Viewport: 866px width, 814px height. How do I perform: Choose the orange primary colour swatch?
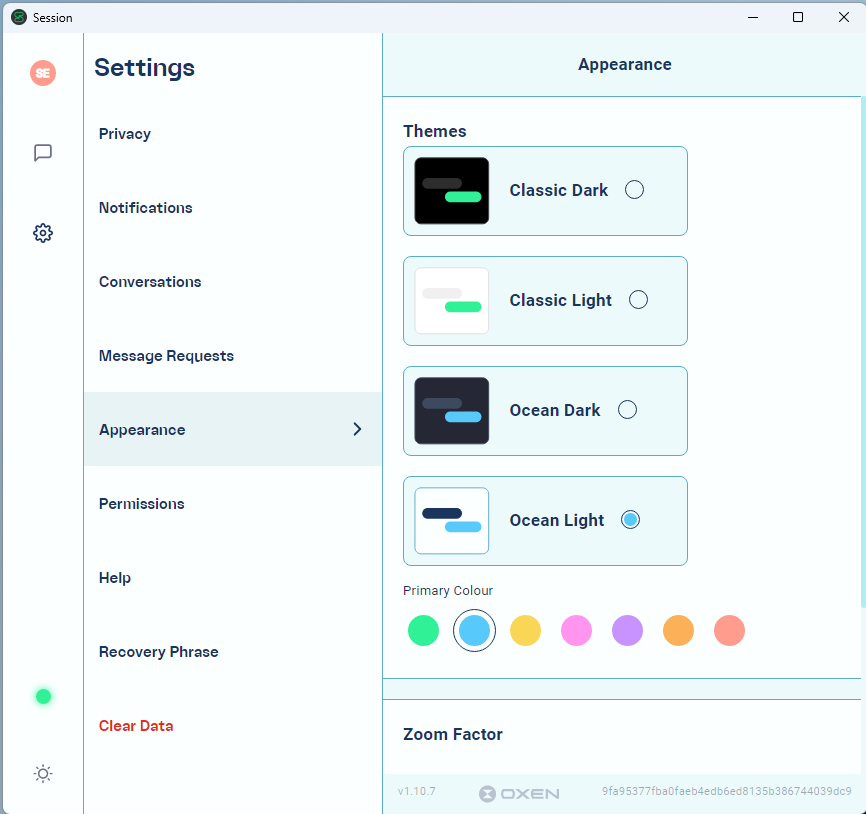678,630
